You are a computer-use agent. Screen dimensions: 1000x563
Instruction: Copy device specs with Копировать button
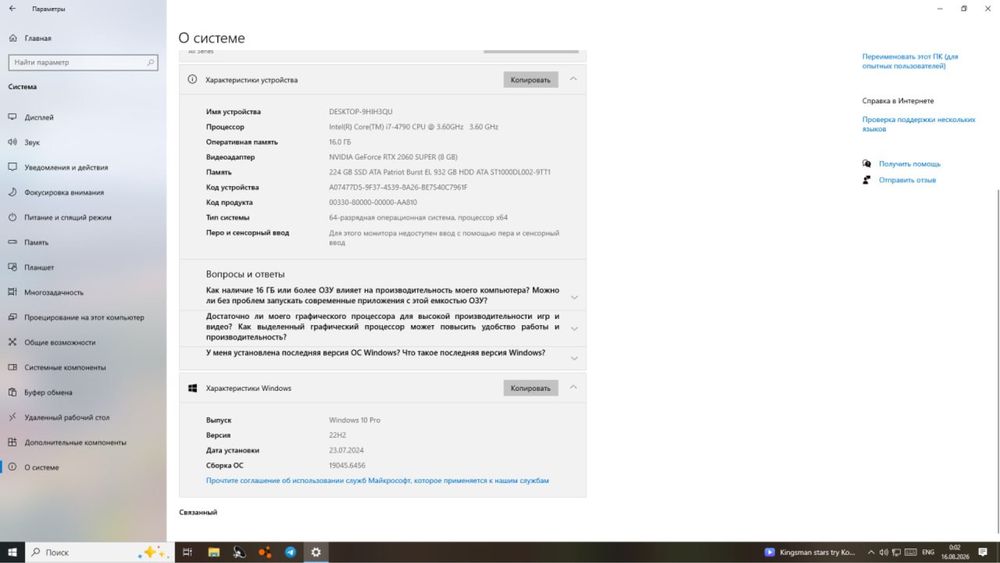tap(530, 80)
